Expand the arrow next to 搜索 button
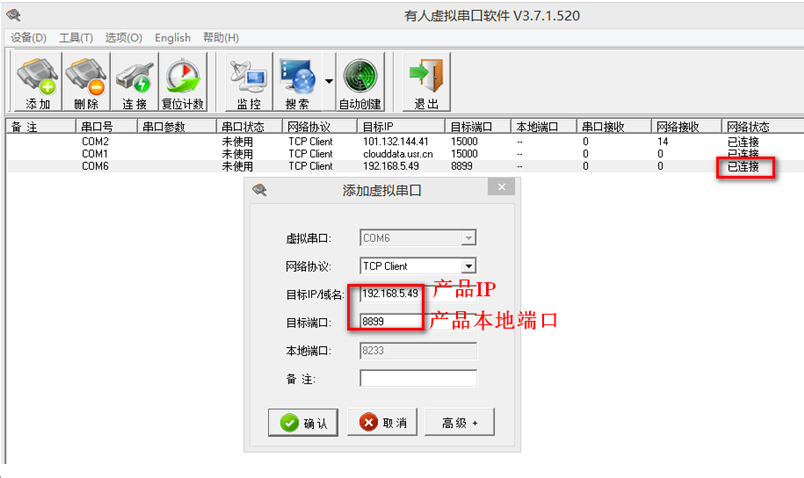Screen dimensions: 804x478 (x=329, y=82)
